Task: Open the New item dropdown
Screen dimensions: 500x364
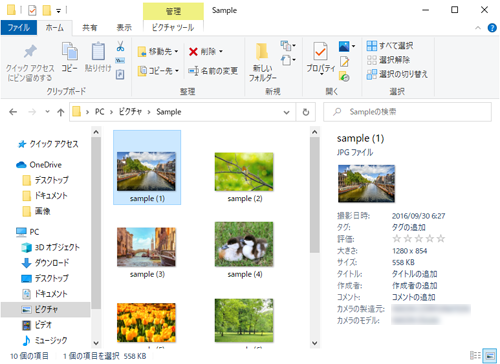Action: point(288,46)
